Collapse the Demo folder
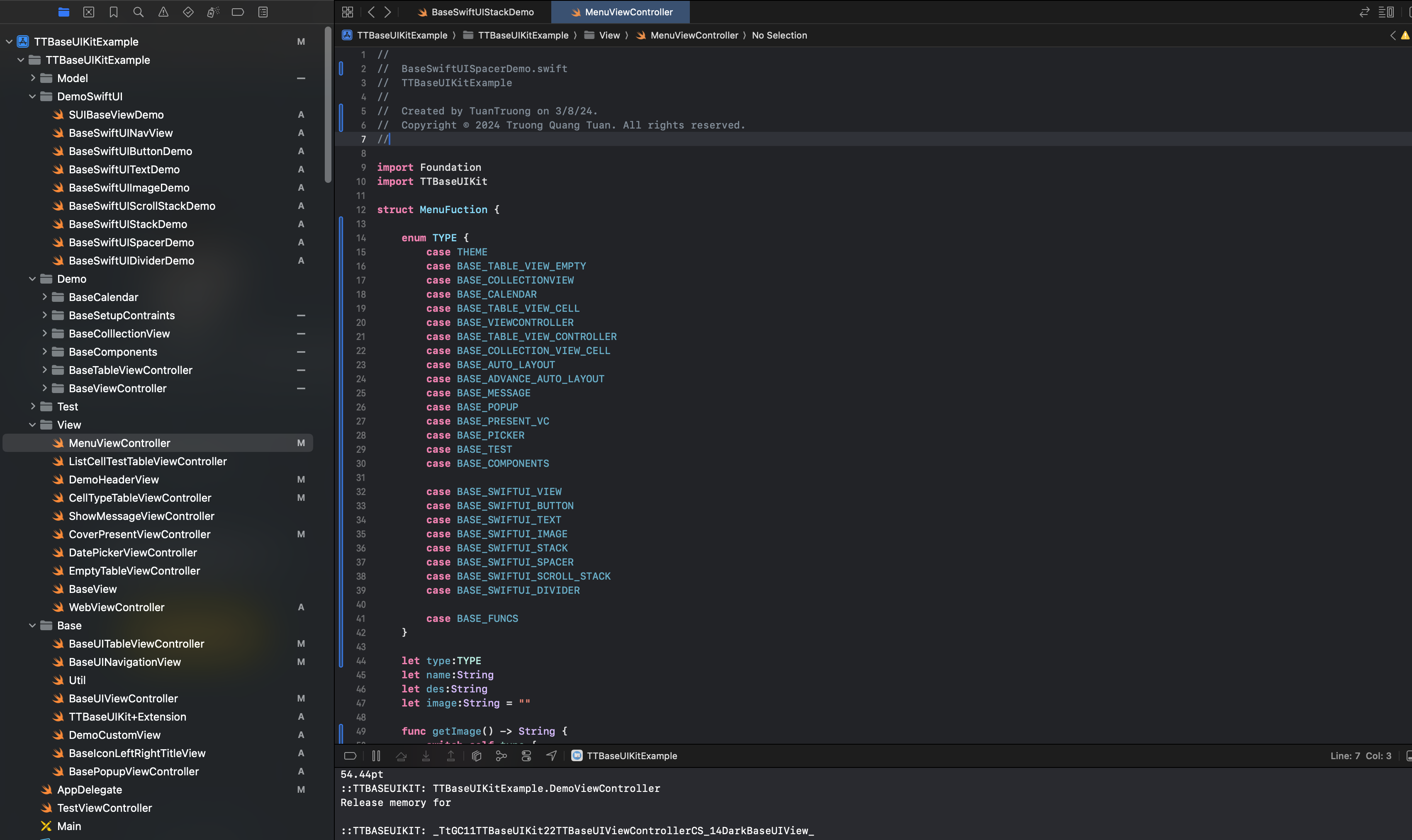This screenshot has height=840, width=1412. pyautogui.click(x=32, y=279)
